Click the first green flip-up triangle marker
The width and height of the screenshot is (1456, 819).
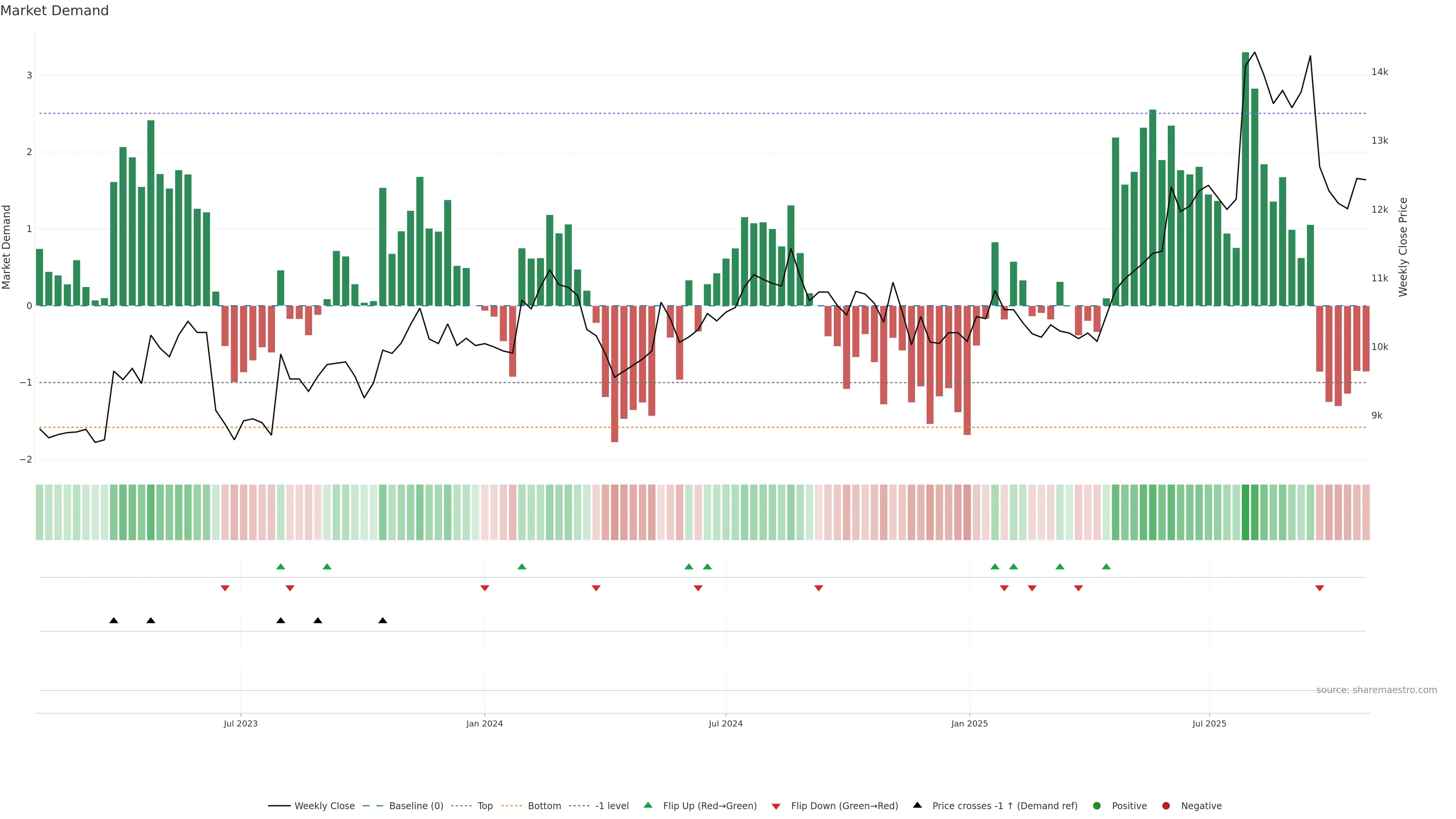[x=281, y=566]
